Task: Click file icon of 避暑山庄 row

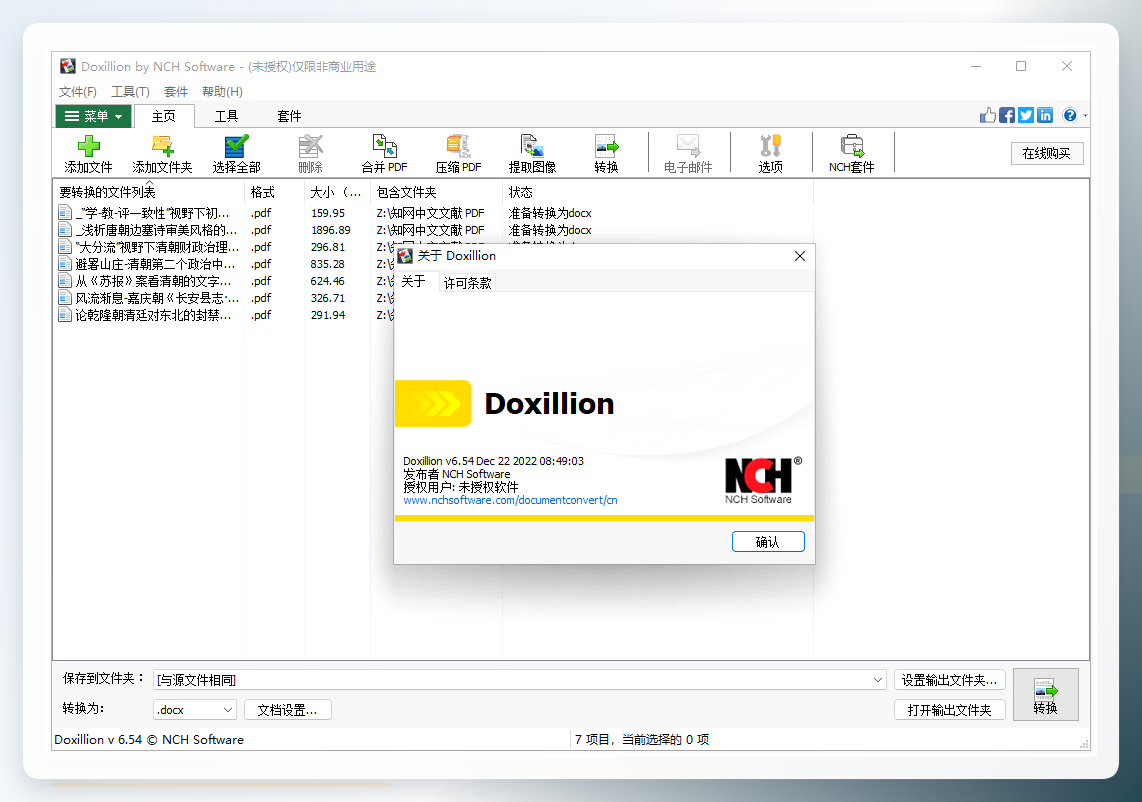Action: click(65, 264)
